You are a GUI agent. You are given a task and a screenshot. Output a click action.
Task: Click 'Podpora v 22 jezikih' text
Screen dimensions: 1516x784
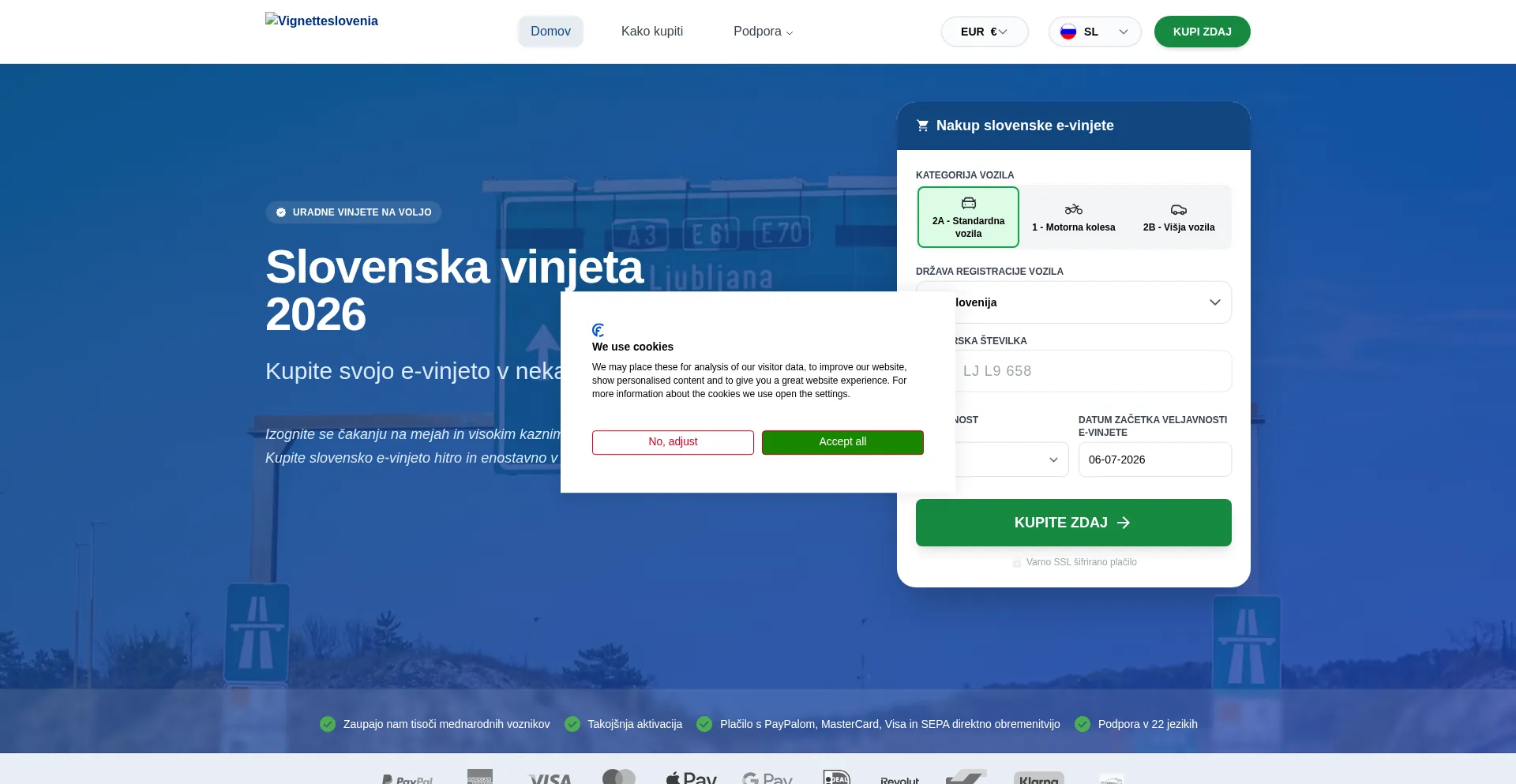point(1148,724)
